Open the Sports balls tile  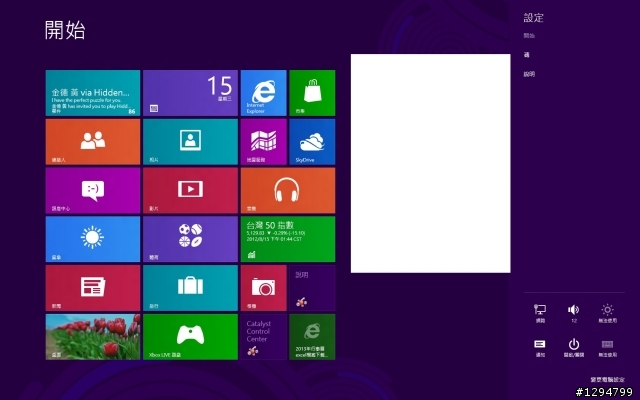coord(190,239)
